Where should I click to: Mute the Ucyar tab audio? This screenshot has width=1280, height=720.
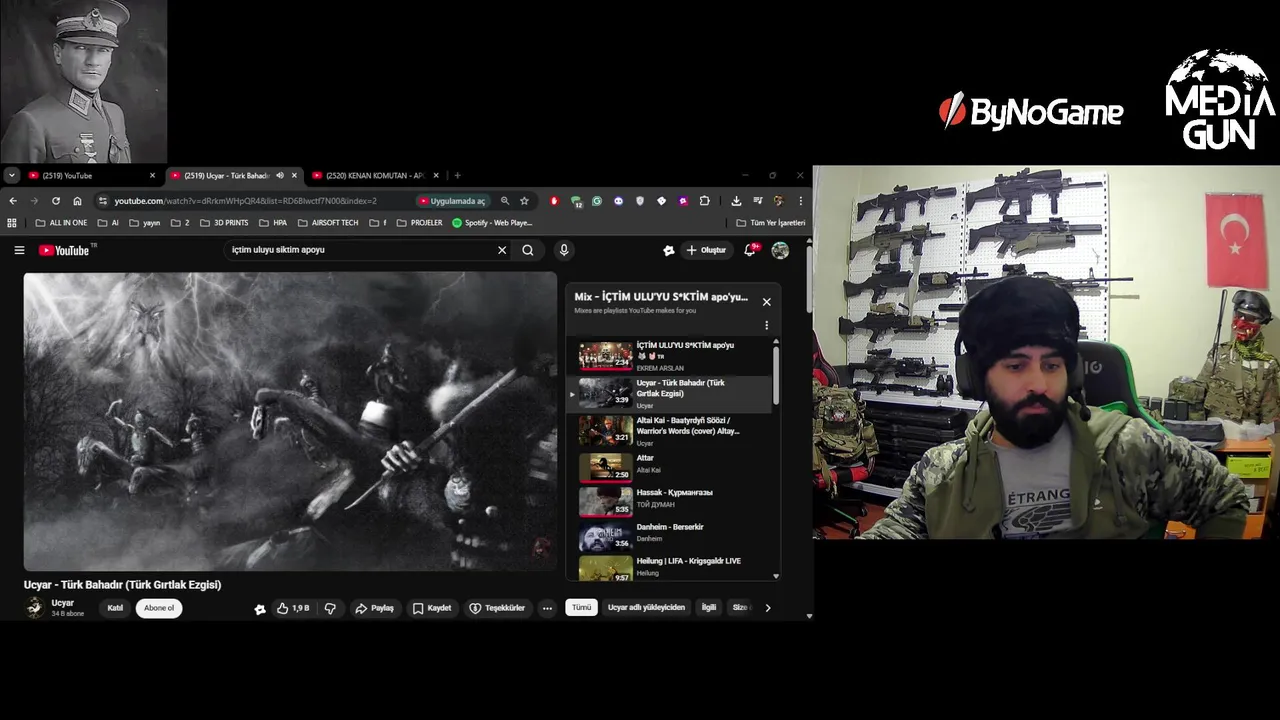coord(280,176)
